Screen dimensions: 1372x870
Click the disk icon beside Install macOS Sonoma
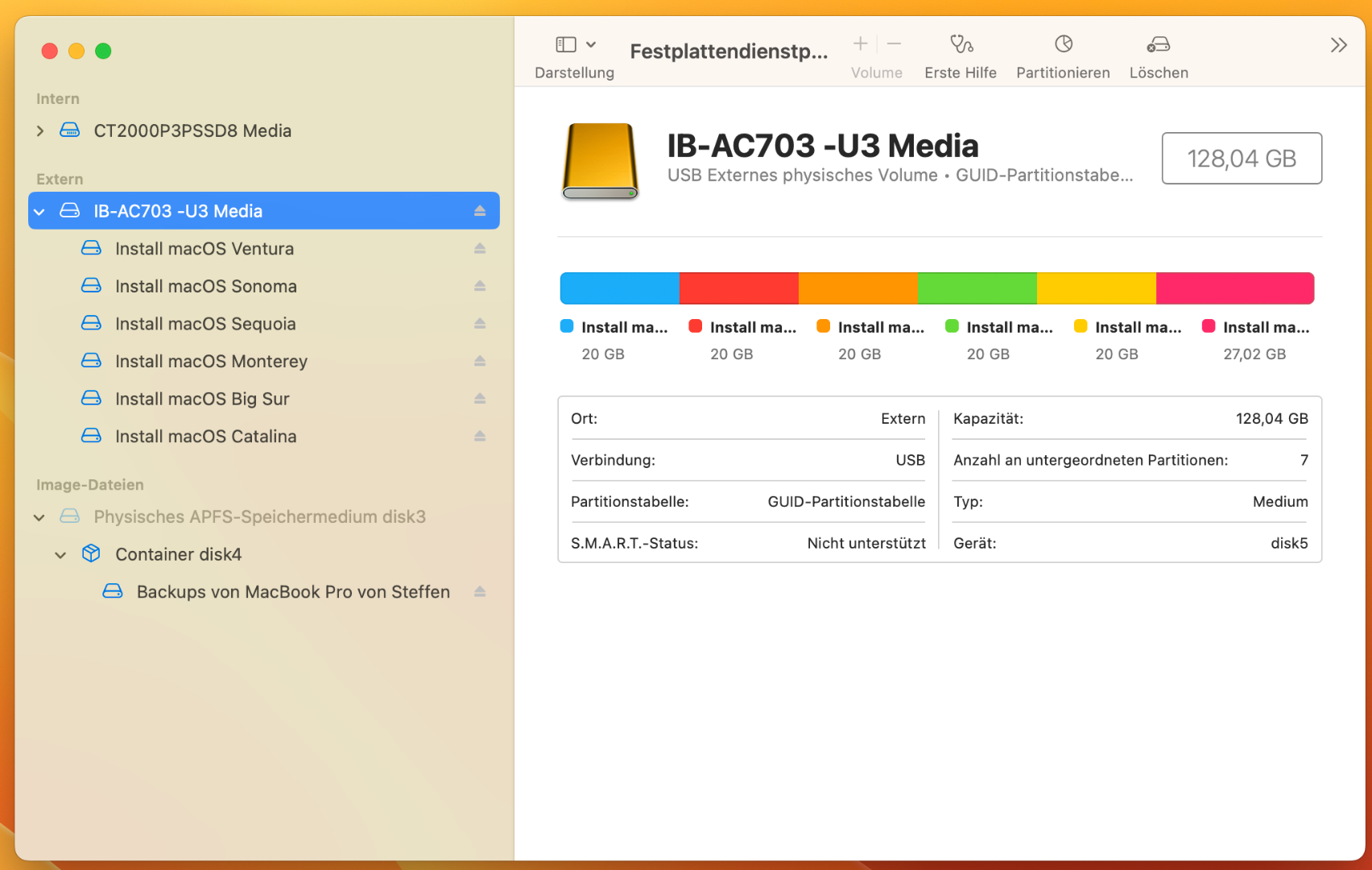click(92, 285)
